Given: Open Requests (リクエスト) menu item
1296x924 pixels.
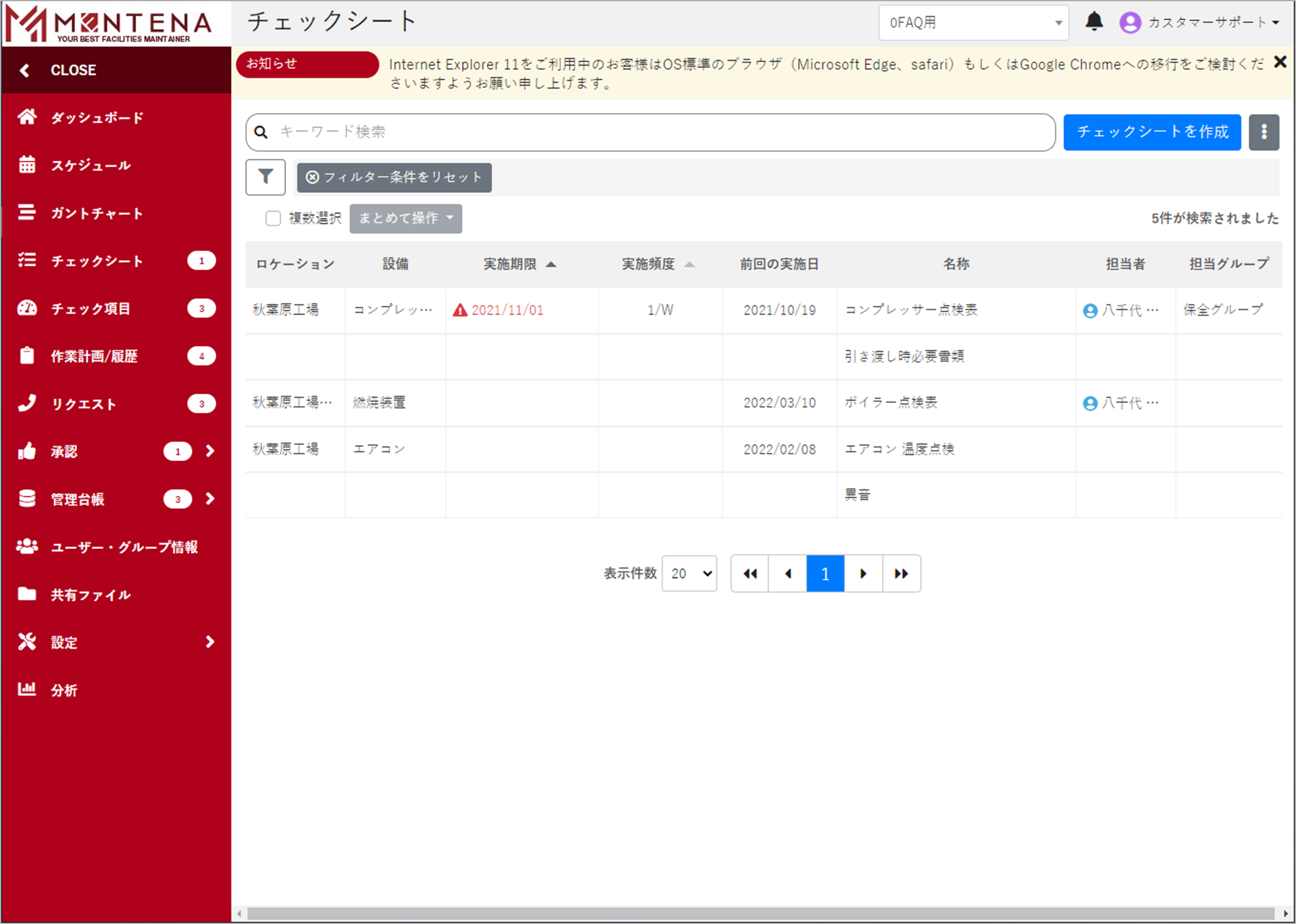Looking at the screenshot, I should tap(84, 404).
